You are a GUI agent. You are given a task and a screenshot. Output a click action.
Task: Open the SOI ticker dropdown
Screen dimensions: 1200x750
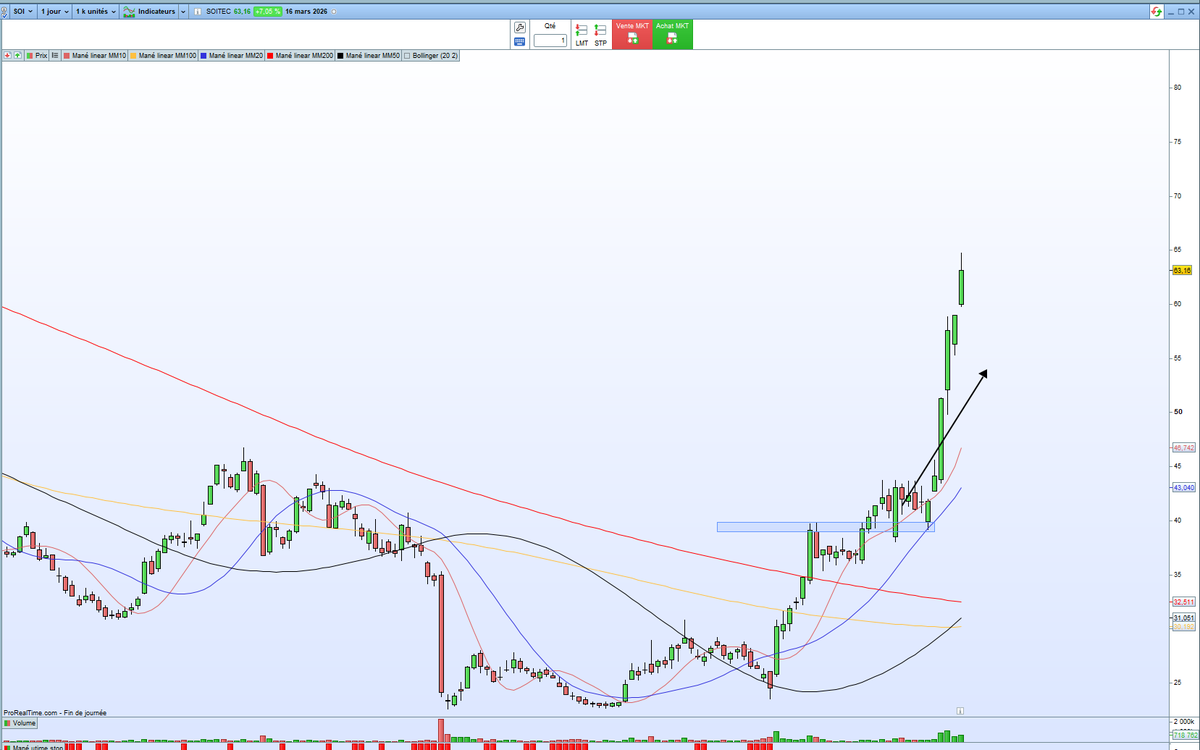[22, 11]
